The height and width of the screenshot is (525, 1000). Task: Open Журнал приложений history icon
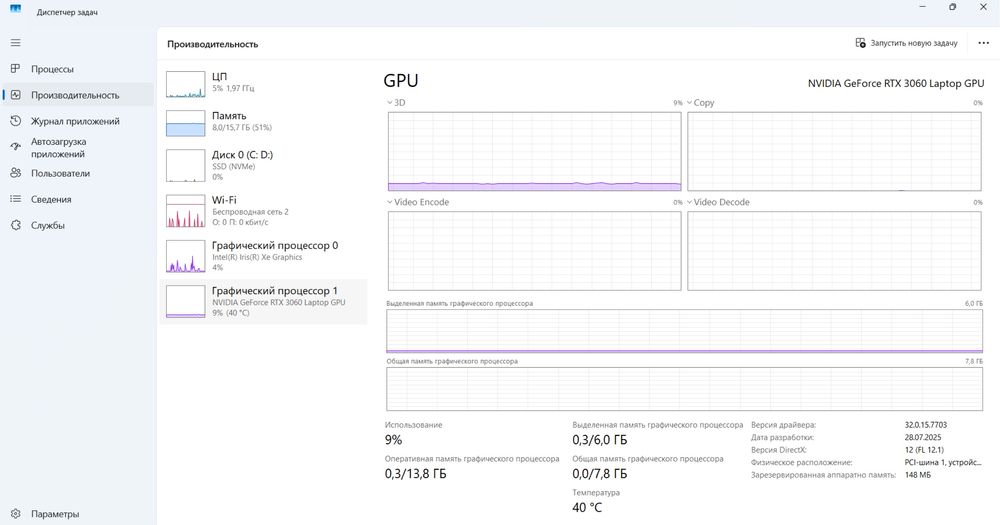tap(15, 121)
